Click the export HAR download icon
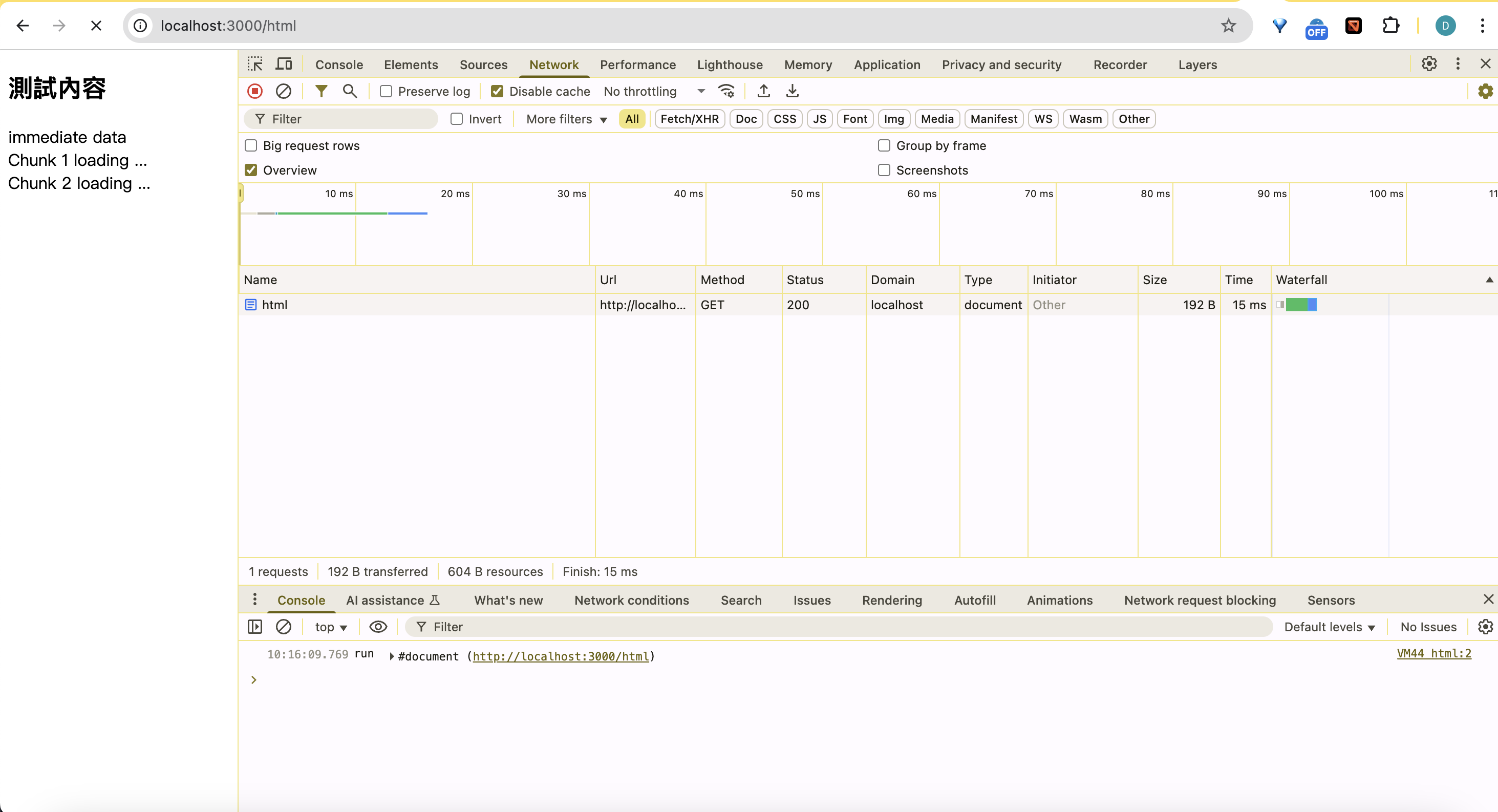 tap(792, 91)
